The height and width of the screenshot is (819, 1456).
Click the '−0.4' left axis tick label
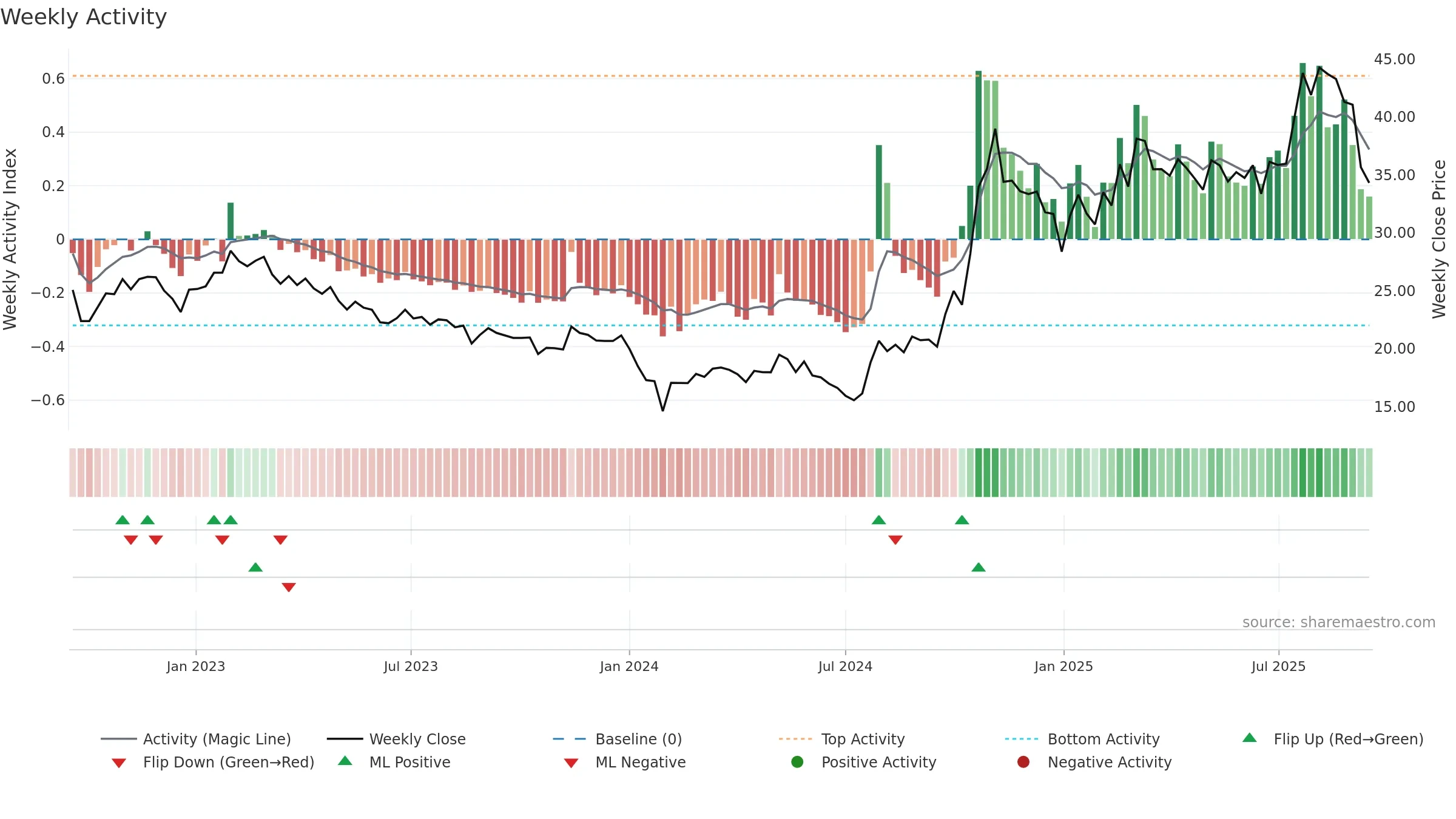click(48, 346)
